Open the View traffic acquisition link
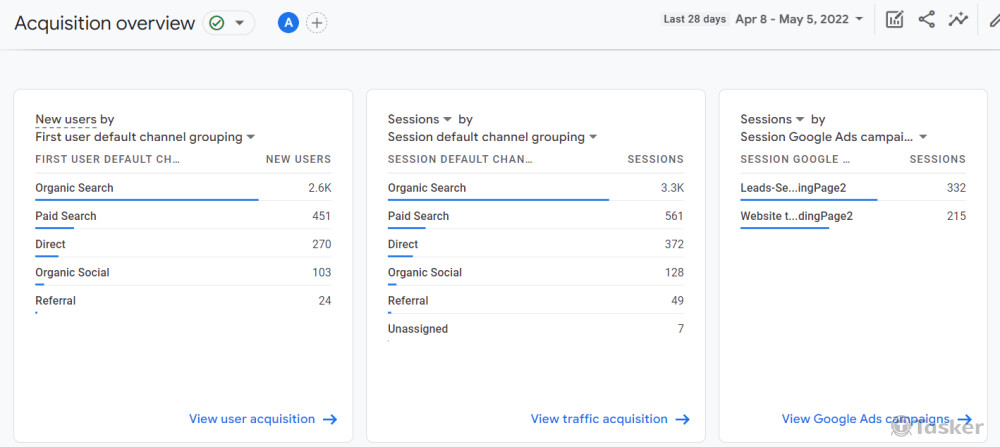Viewport: 1000px width, 447px height. click(x=610, y=419)
